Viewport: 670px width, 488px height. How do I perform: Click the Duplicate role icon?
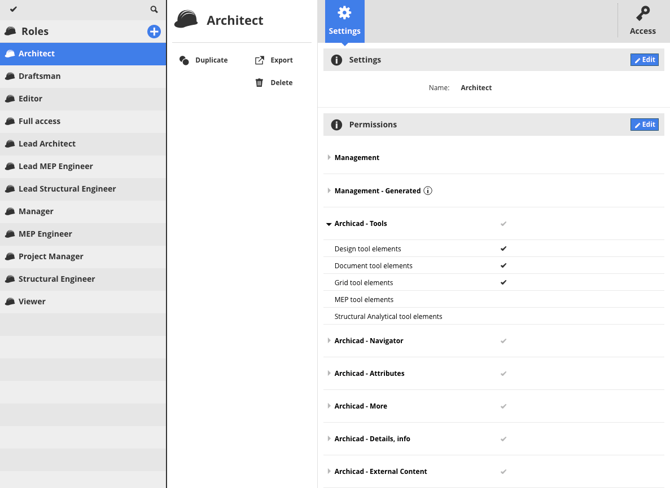tap(184, 60)
